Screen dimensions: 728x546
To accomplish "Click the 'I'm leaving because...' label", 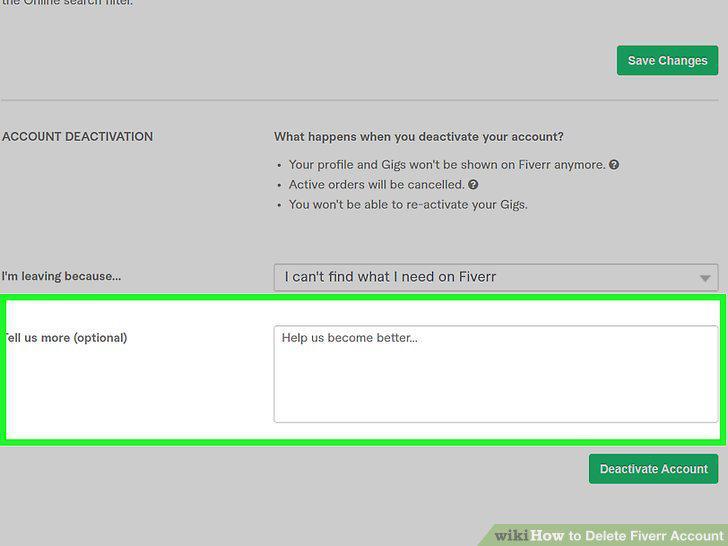I will pyautogui.click(x=61, y=276).
